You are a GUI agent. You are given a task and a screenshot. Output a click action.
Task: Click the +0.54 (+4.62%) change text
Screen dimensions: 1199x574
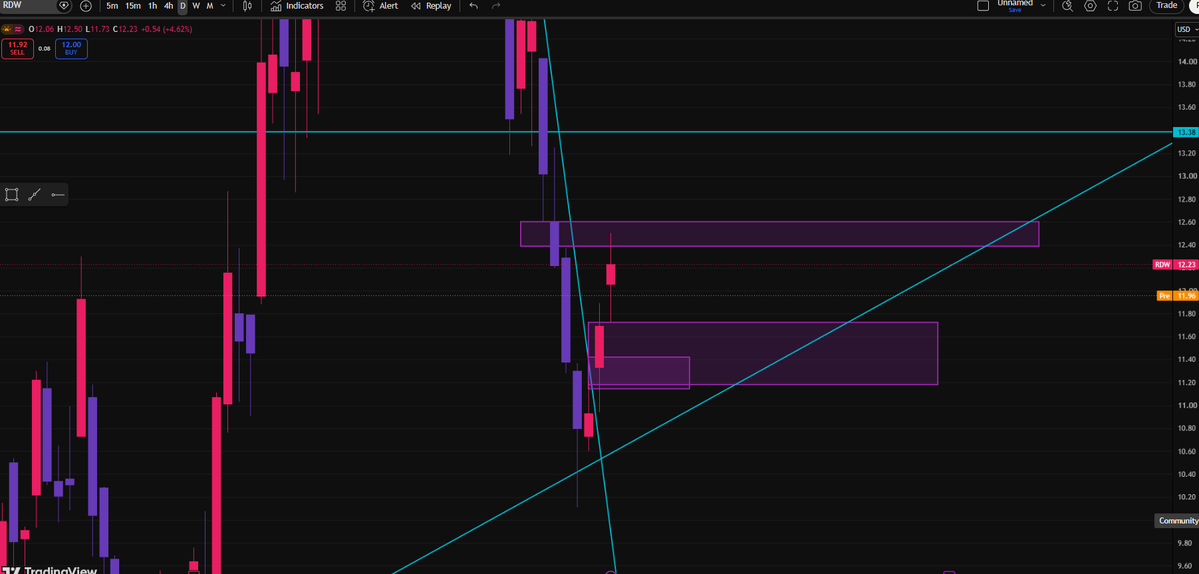[x=167, y=29]
